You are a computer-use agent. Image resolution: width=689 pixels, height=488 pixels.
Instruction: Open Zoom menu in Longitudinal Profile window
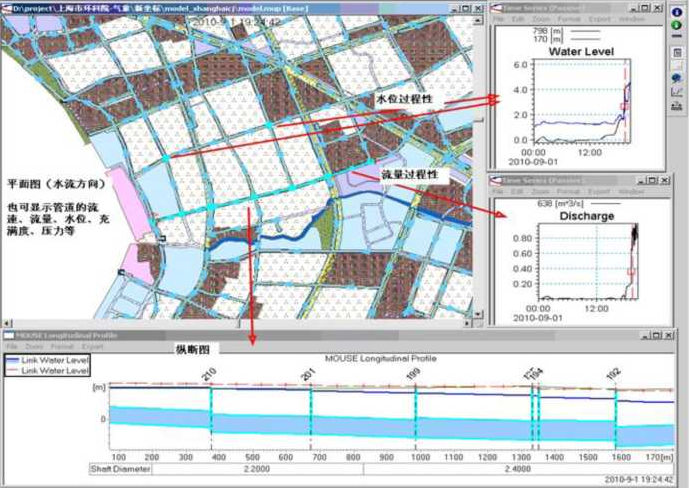coord(32,345)
